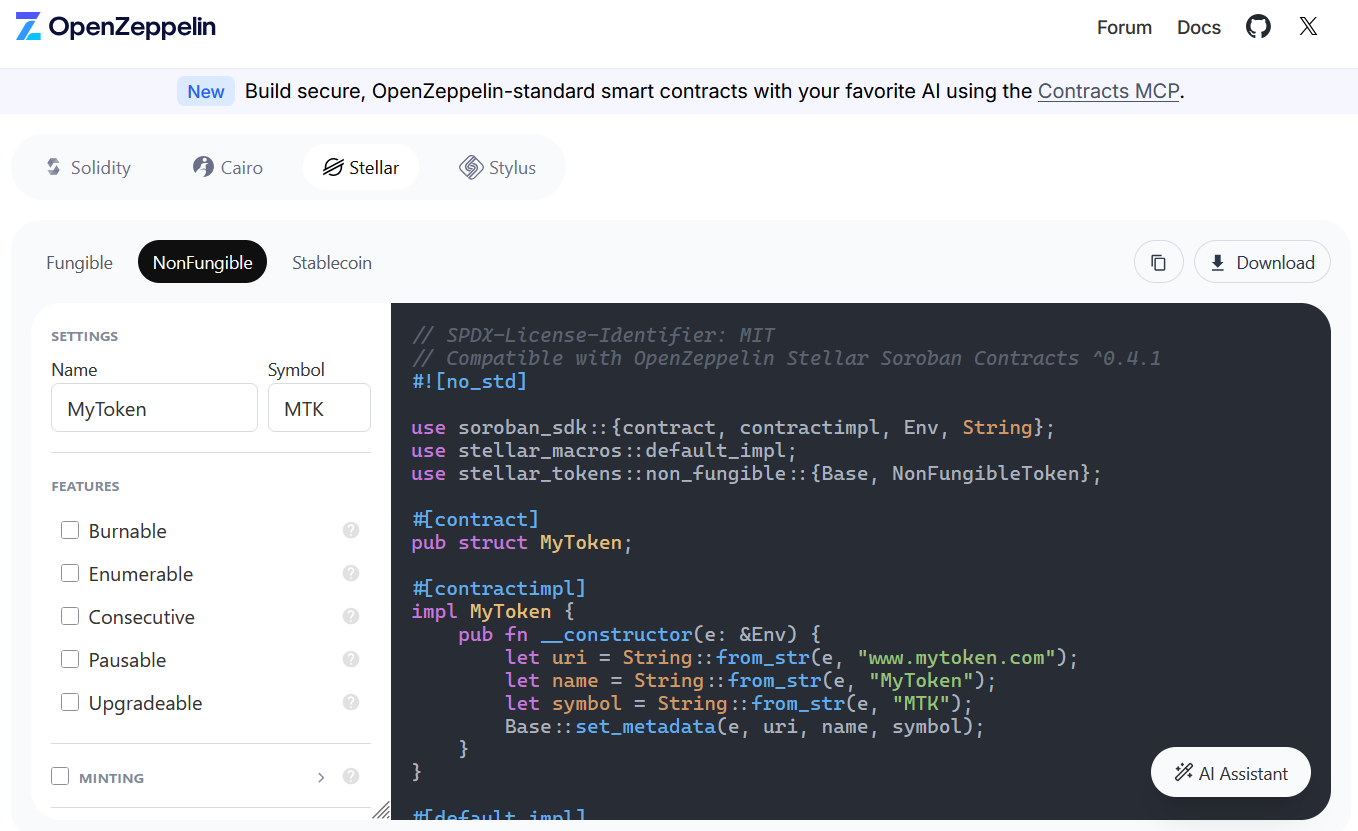Click the Minting help question mark icon

pos(351,776)
